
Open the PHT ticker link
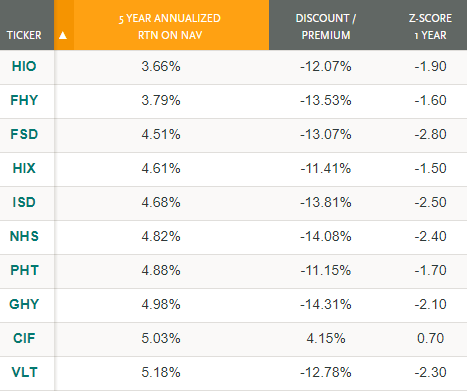pos(24,270)
